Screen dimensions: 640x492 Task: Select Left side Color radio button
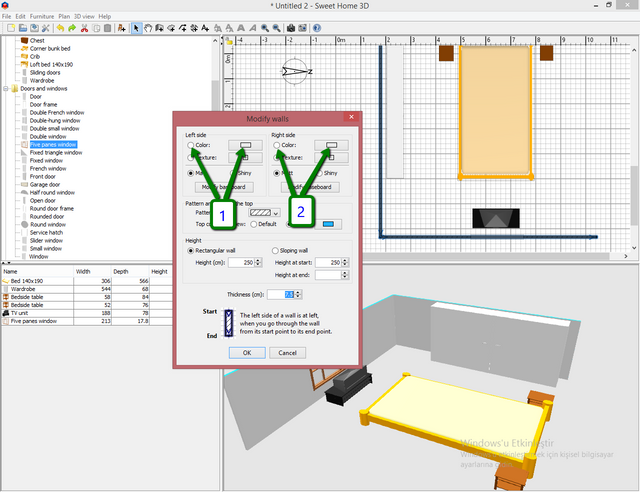(x=190, y=145)
